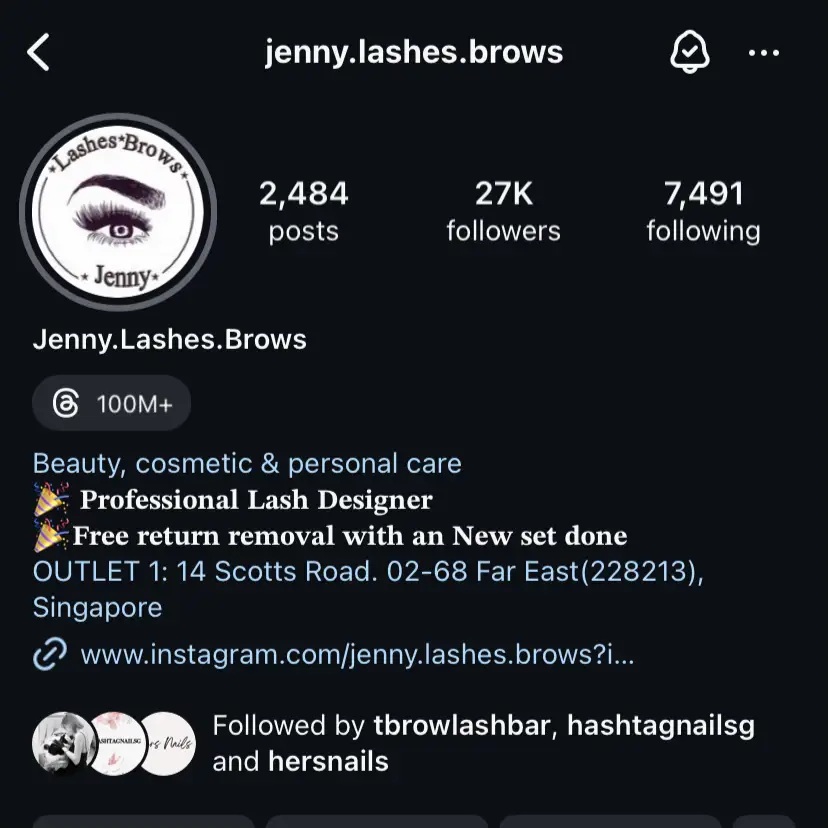This screenshot has width=828, height=828.
Task: Open the www.instagram.com/jenny.lashes.brows link
Action: (x=357, y=655)
